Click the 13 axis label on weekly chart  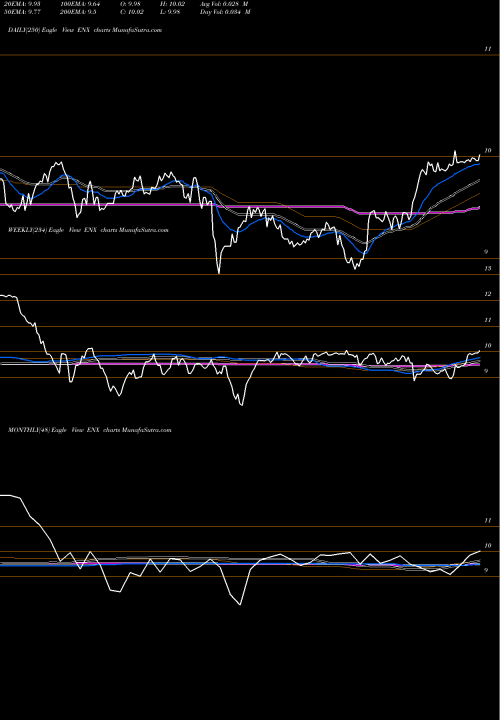pyautogui.click(x=488, y=268)
